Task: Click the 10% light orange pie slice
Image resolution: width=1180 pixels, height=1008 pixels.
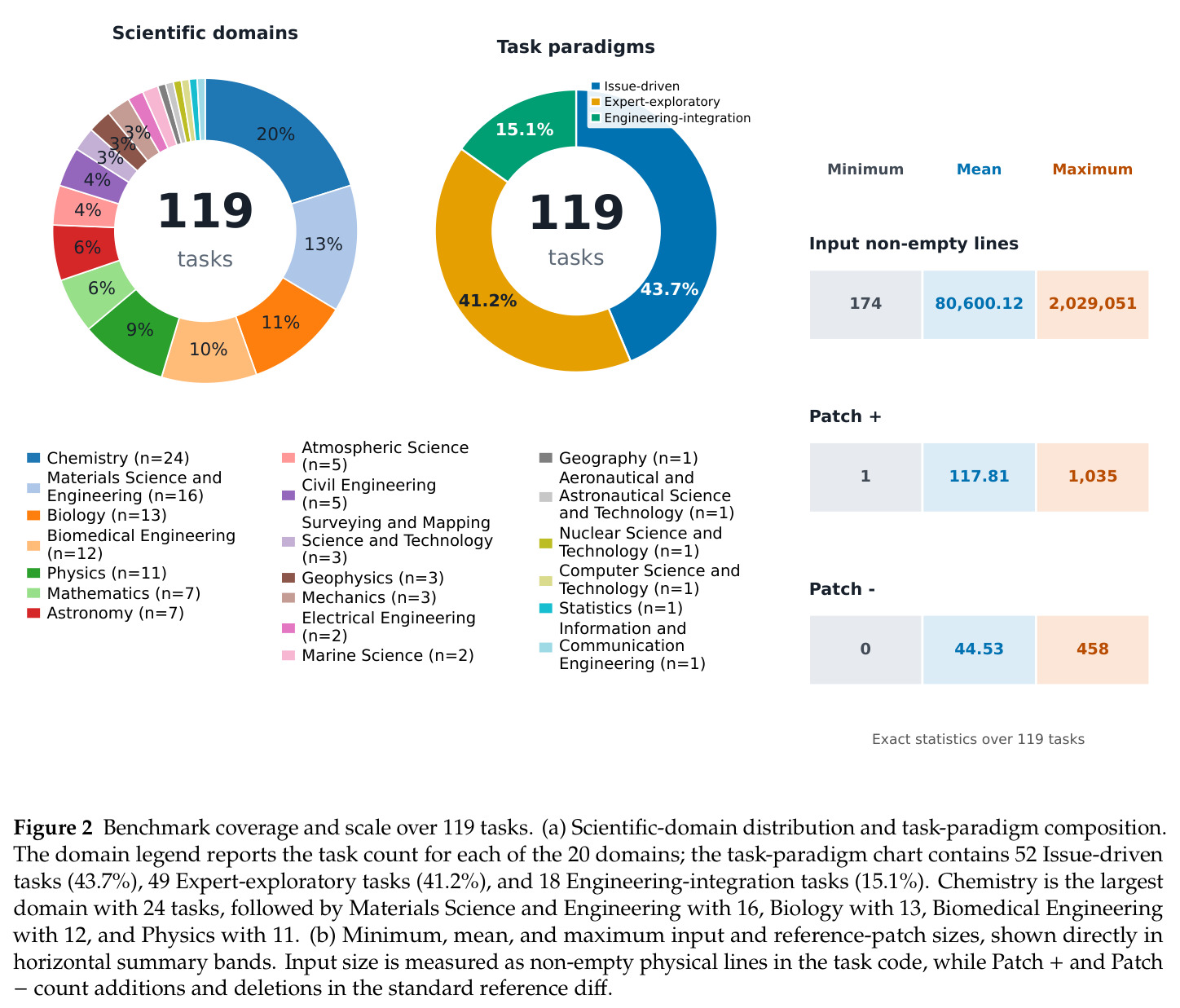Action: pyautogui.click(x=208, y=350)
